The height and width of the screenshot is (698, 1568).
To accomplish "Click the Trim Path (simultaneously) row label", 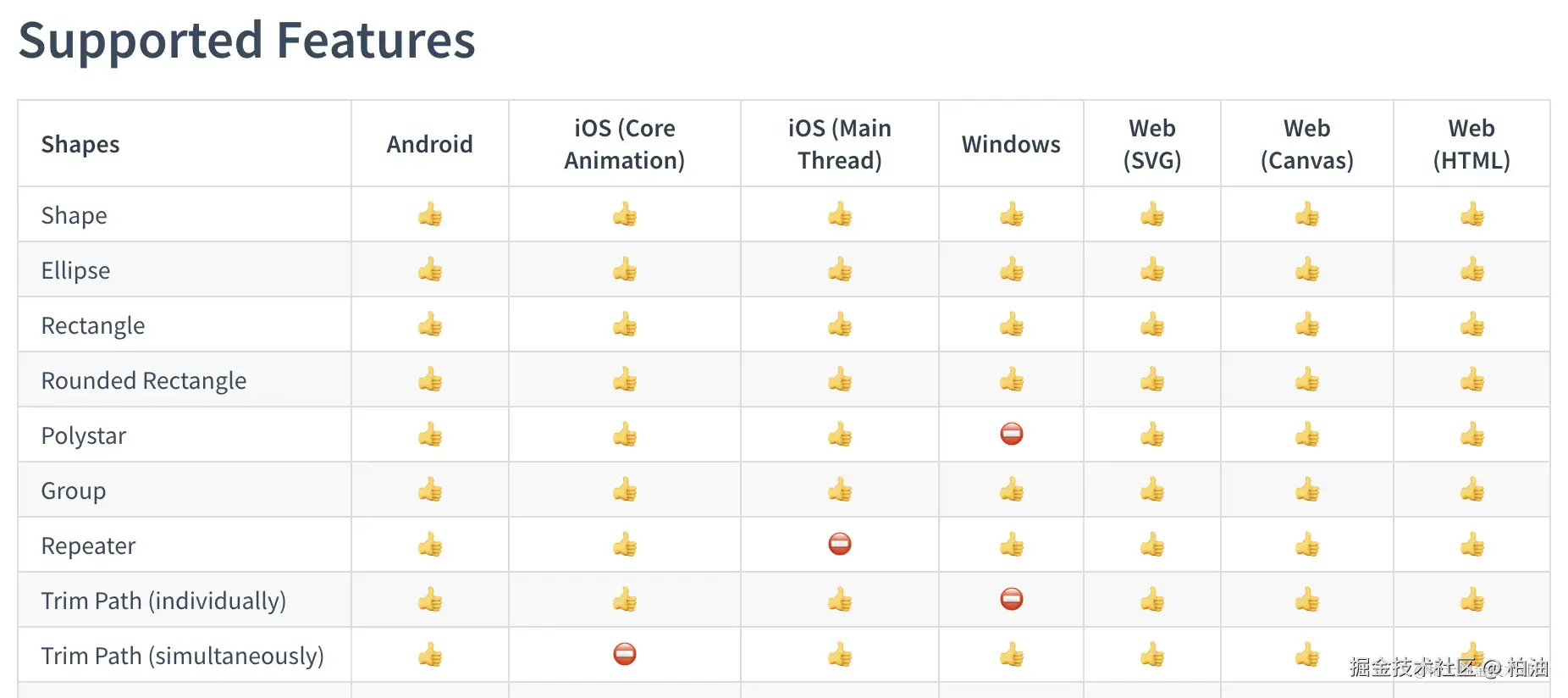I will tap(183, 656).
